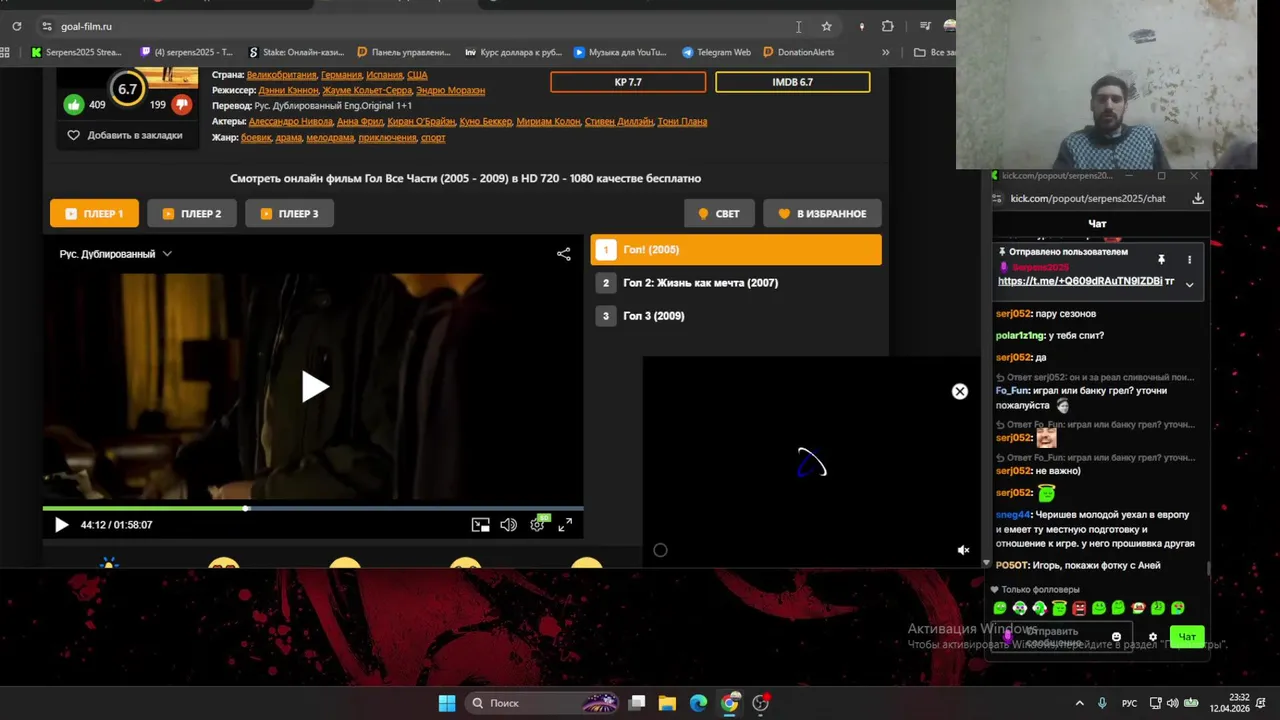Toggle the СВЕТ lights button

pos(719,213)
